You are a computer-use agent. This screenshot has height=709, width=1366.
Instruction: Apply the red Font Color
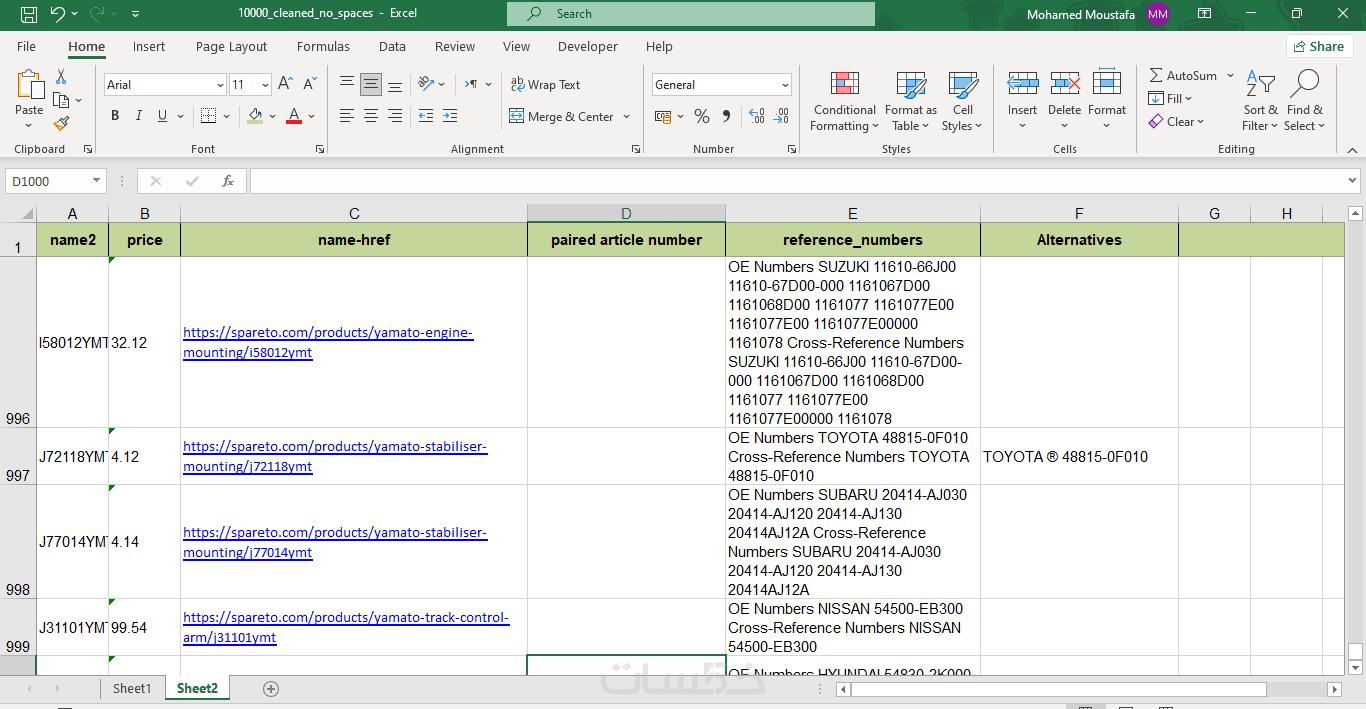tap(294, 116)
